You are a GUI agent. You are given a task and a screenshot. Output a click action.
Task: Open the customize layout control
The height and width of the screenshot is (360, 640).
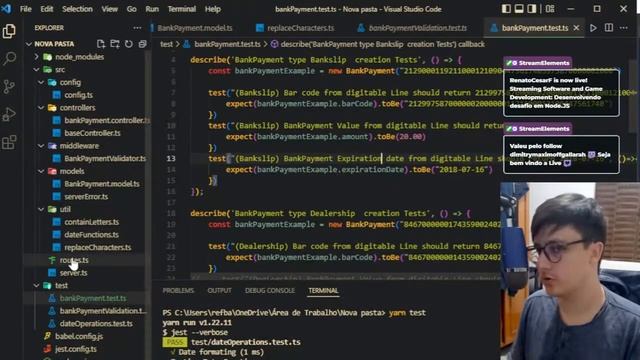coord(550,9)
